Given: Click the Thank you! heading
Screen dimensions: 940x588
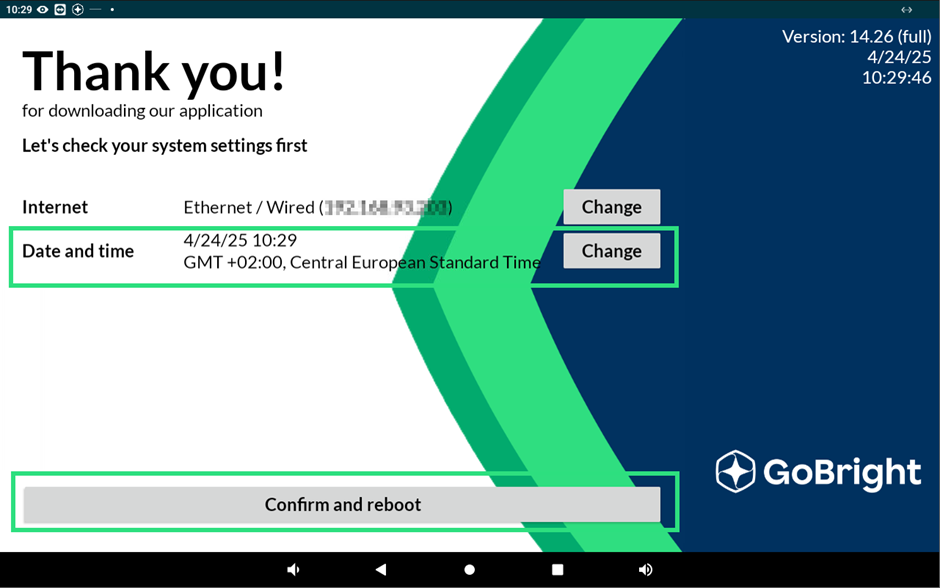Looking at the screenshot, I should (x=153, y=71).
